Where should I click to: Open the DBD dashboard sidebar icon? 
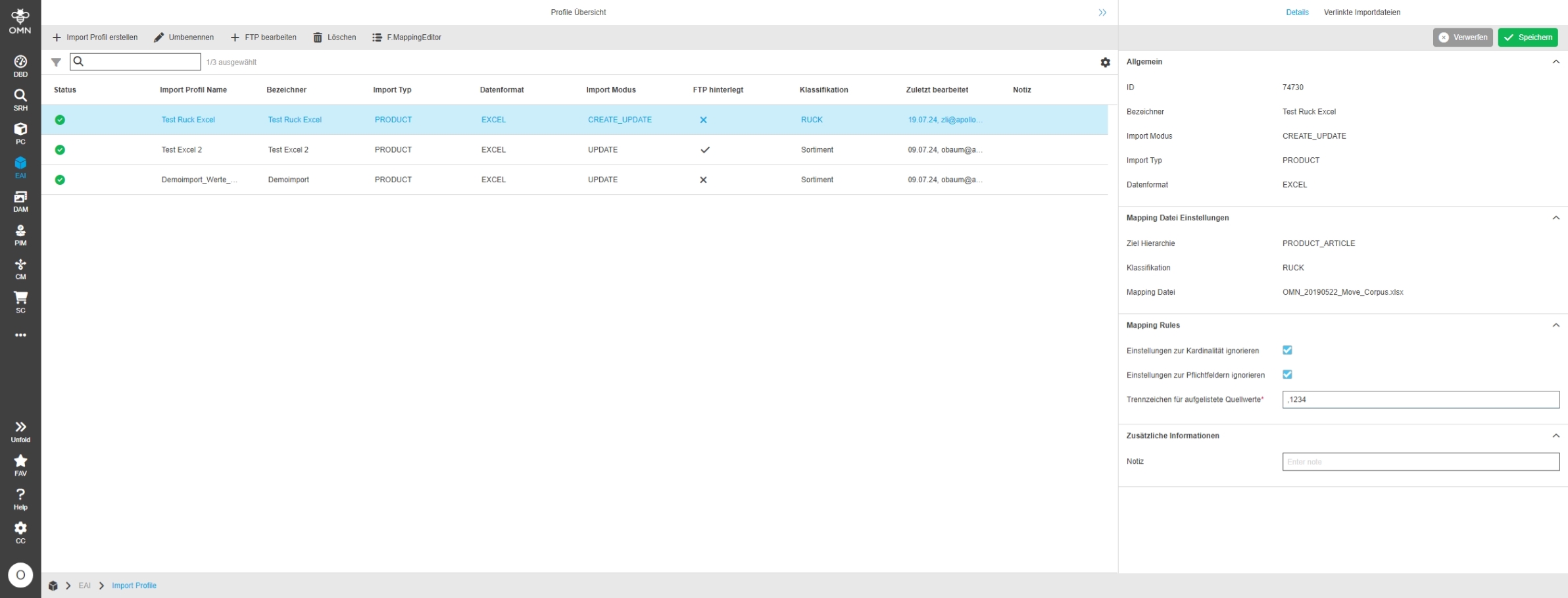20,65
